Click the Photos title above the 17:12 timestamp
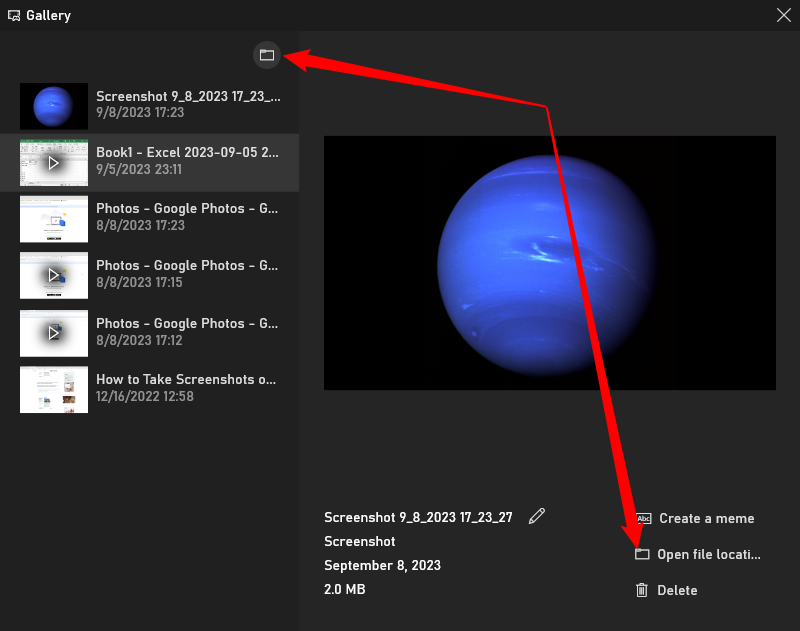The height and width of the screenshot is (631, 800). (x=187, y=324)
